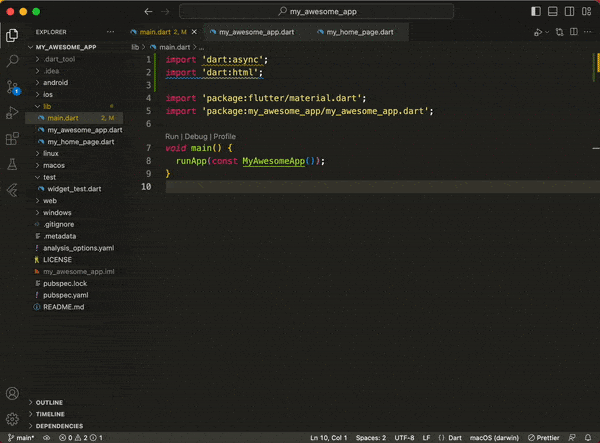
Task: Click the Debug code lens link
Action: (x=196, y=136)
